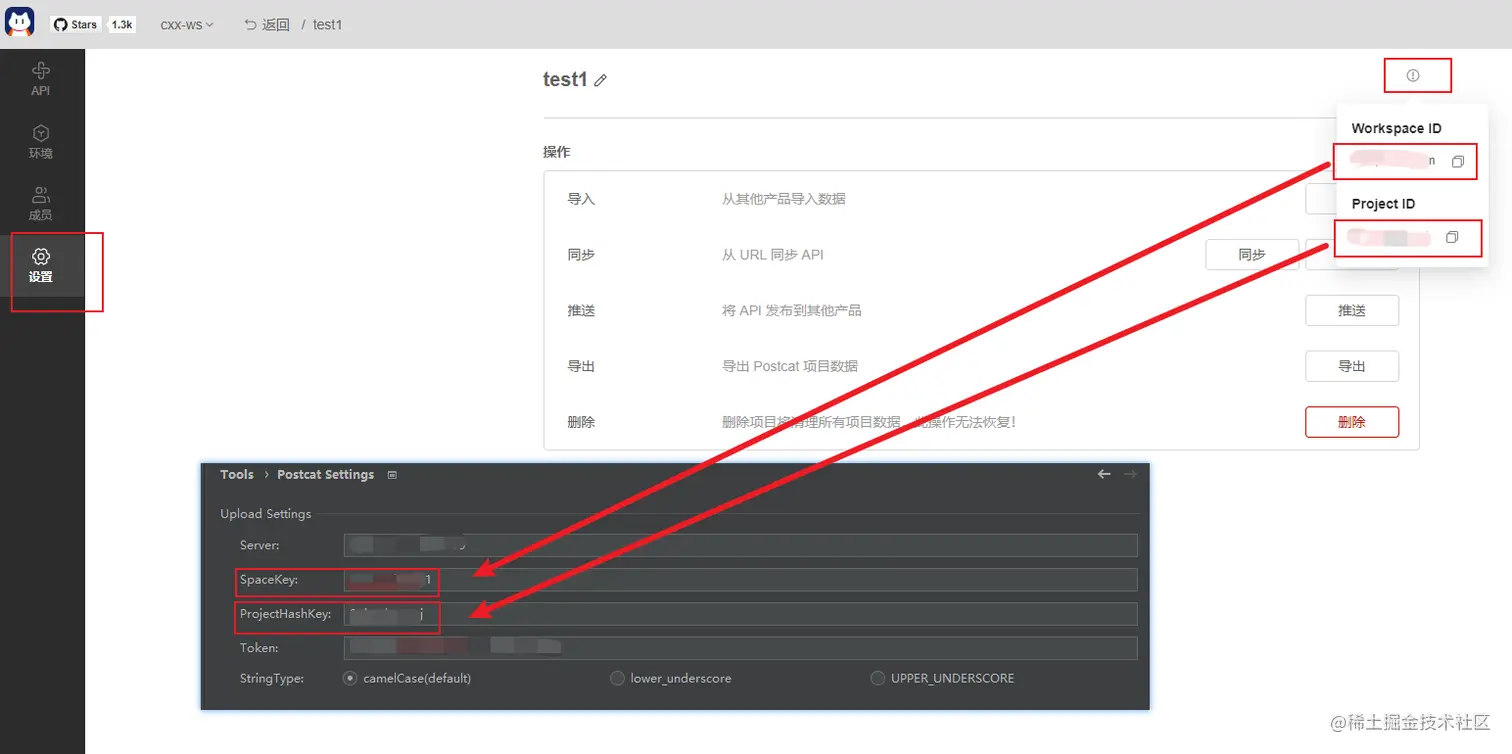Open the 设置 settings section
The height and width of the screenshot is (754, 1512).
pyautogui.click(x=40, y=265)
